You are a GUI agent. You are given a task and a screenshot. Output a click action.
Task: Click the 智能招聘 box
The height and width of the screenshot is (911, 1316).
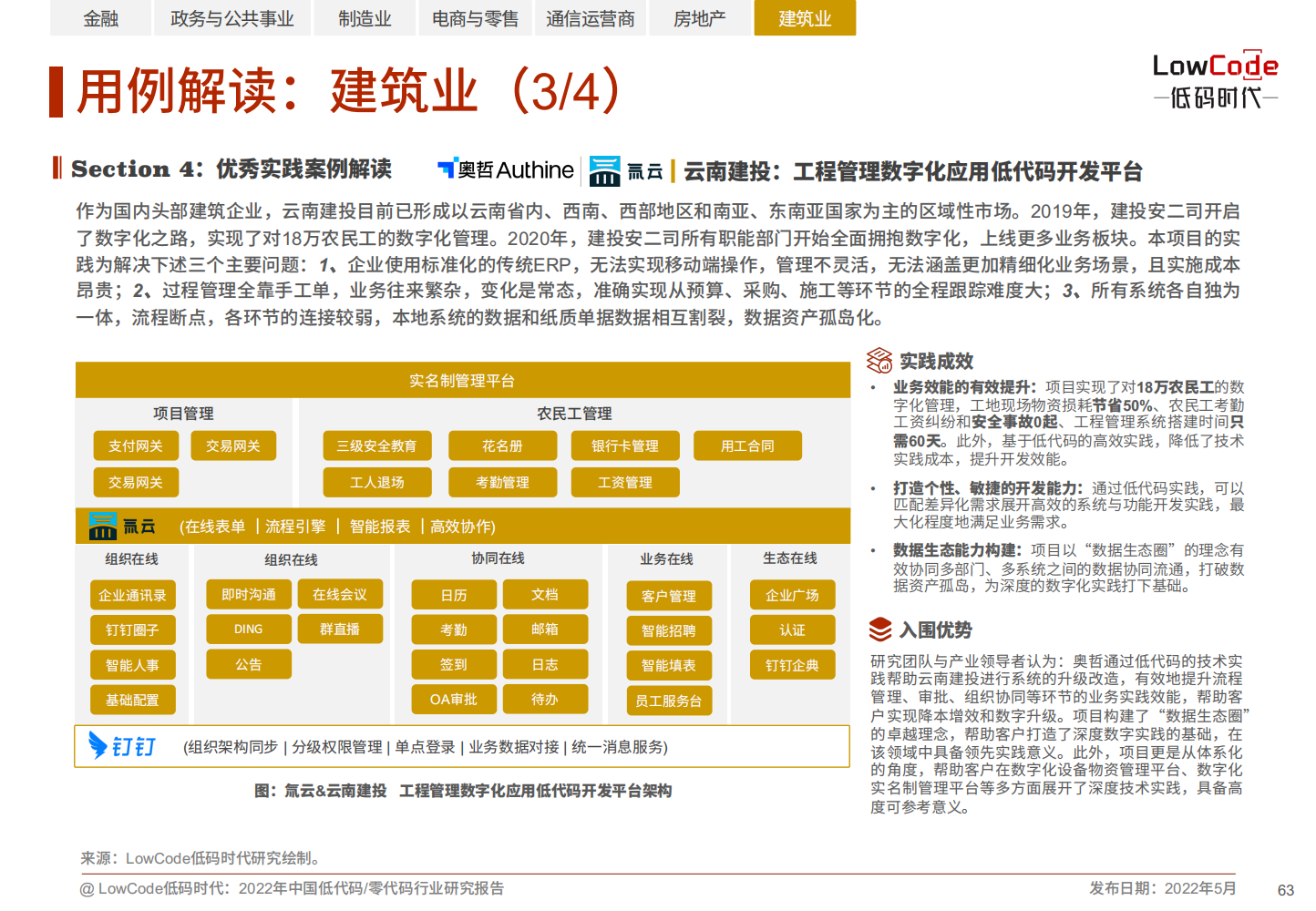pos(669,630)
